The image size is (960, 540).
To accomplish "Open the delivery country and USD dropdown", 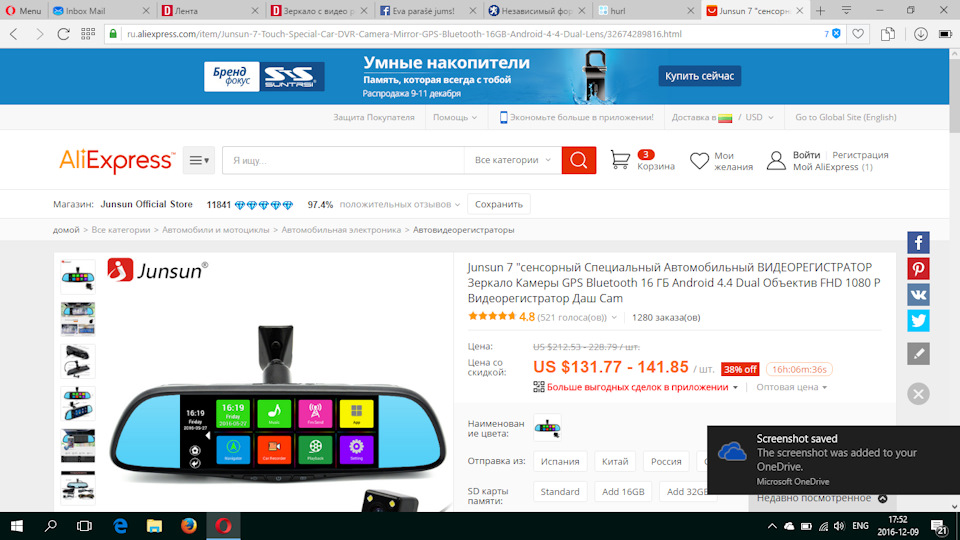I will click(x=722, y=117).
